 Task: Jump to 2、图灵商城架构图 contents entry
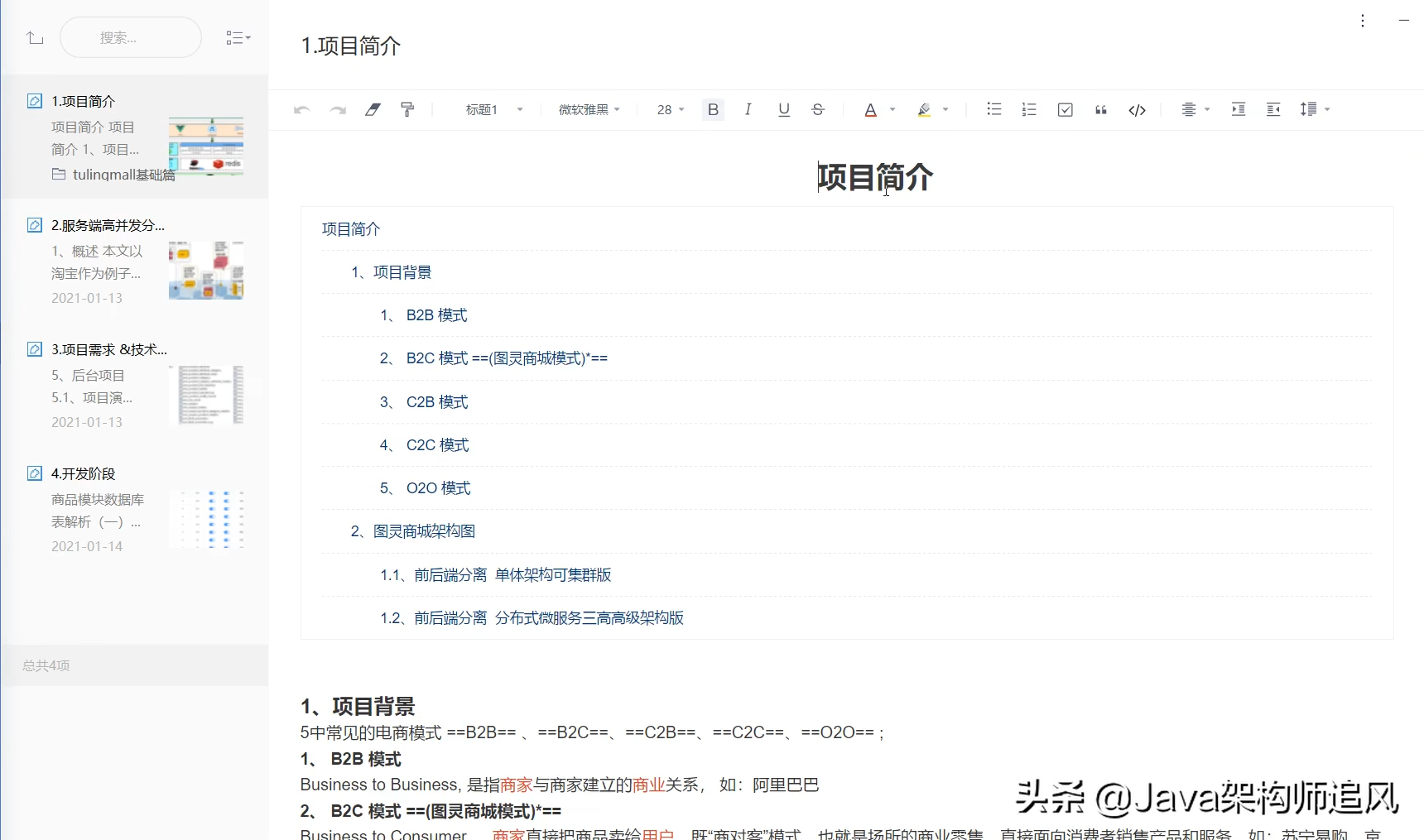click(413, 531)
